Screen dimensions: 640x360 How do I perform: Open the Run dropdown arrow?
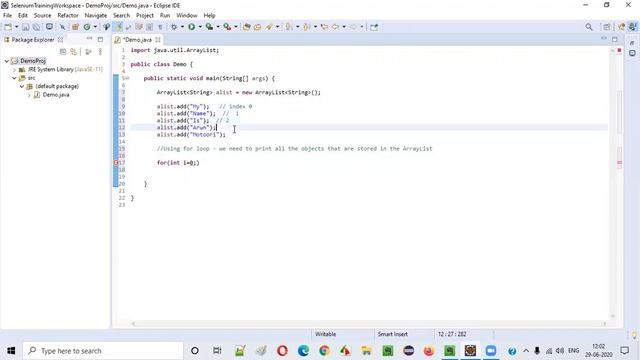200,27
